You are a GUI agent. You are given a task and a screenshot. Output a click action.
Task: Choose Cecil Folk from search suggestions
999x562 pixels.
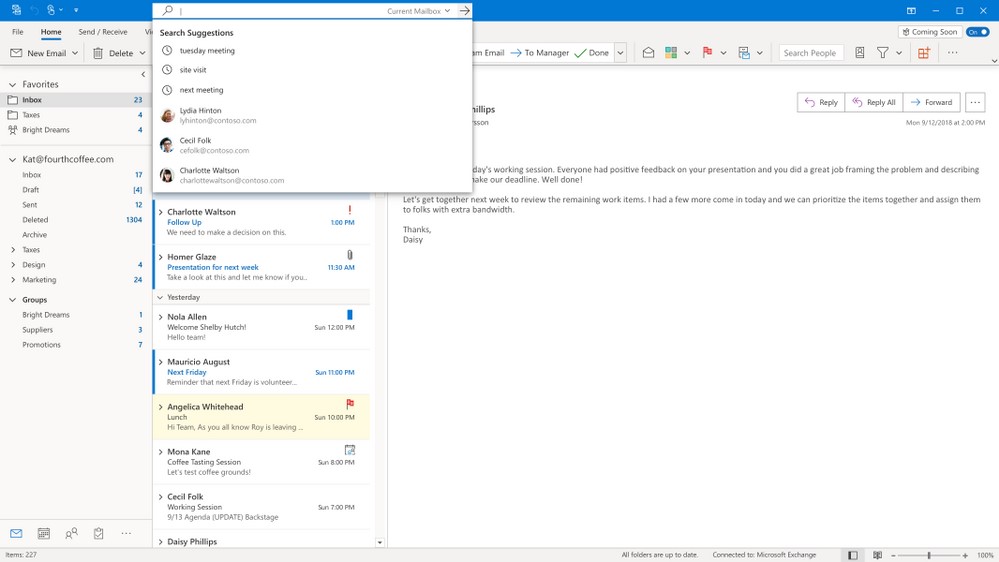coord(312,145)
